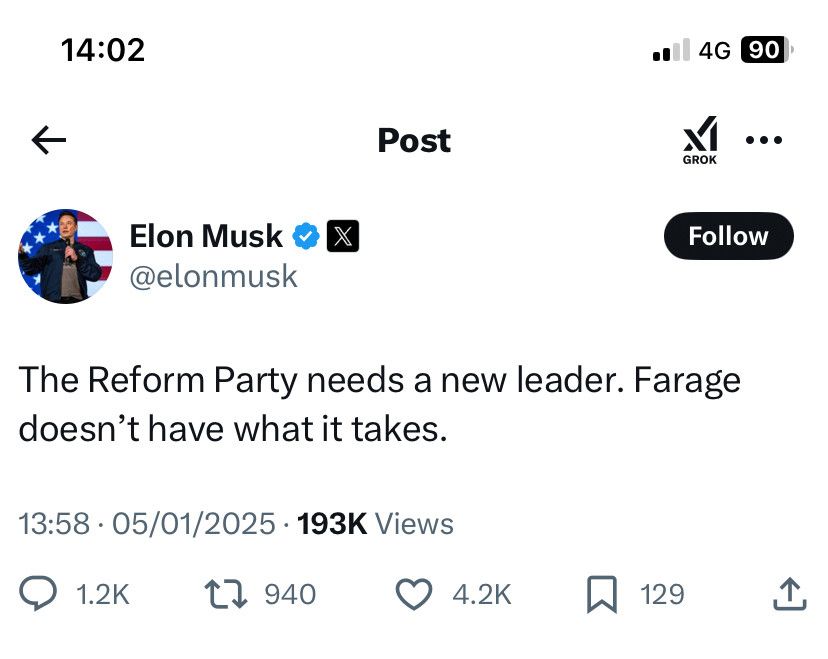Follow the Elon Musk account
Image resolution: width=828 pixels, height=659 pixels.
(x=728, y=236)
